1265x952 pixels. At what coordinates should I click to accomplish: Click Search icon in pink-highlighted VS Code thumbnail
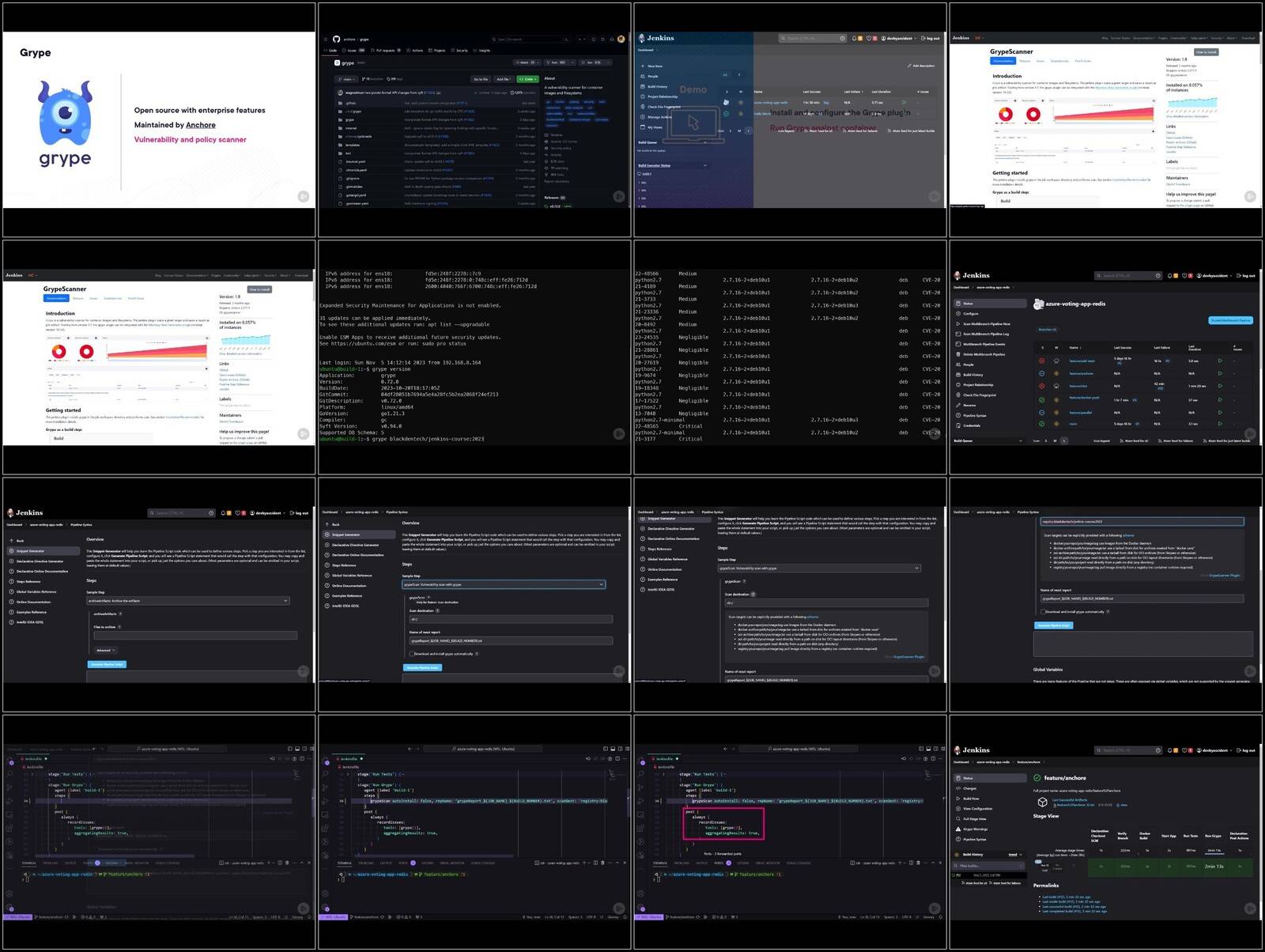pos(641,773)
